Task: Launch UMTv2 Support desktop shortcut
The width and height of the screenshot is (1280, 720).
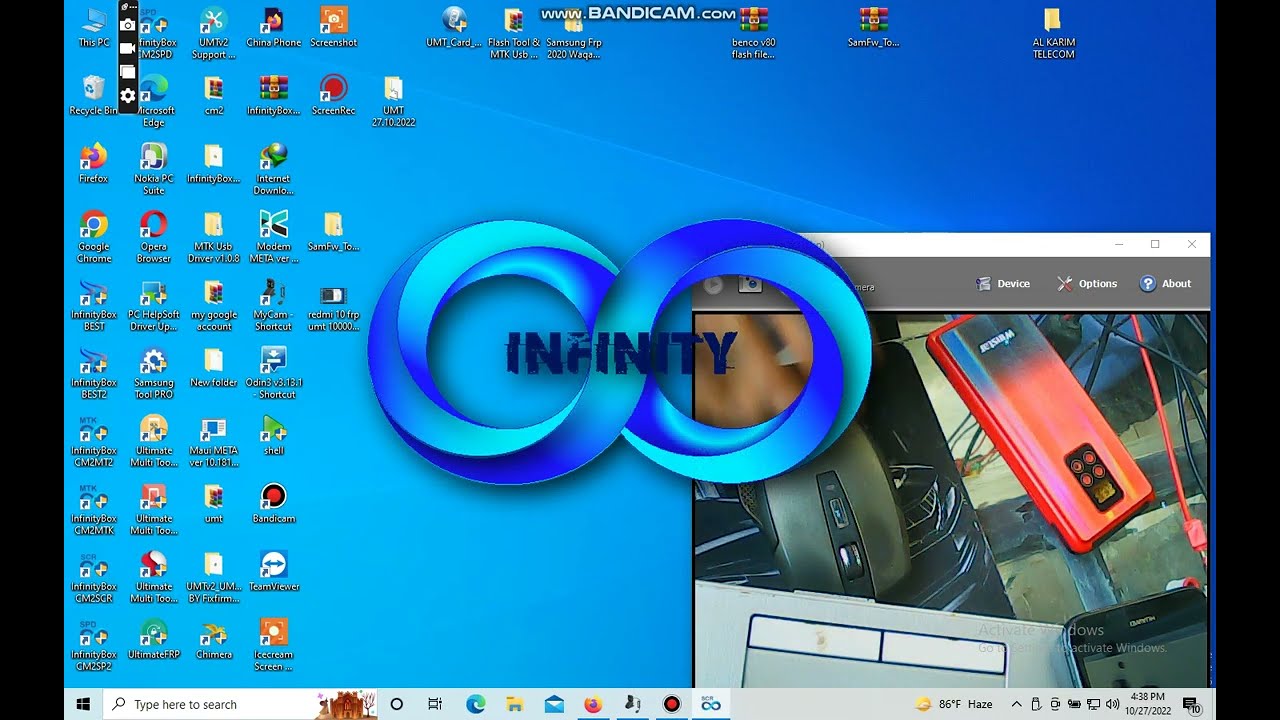Action: [x=213, y=34]
